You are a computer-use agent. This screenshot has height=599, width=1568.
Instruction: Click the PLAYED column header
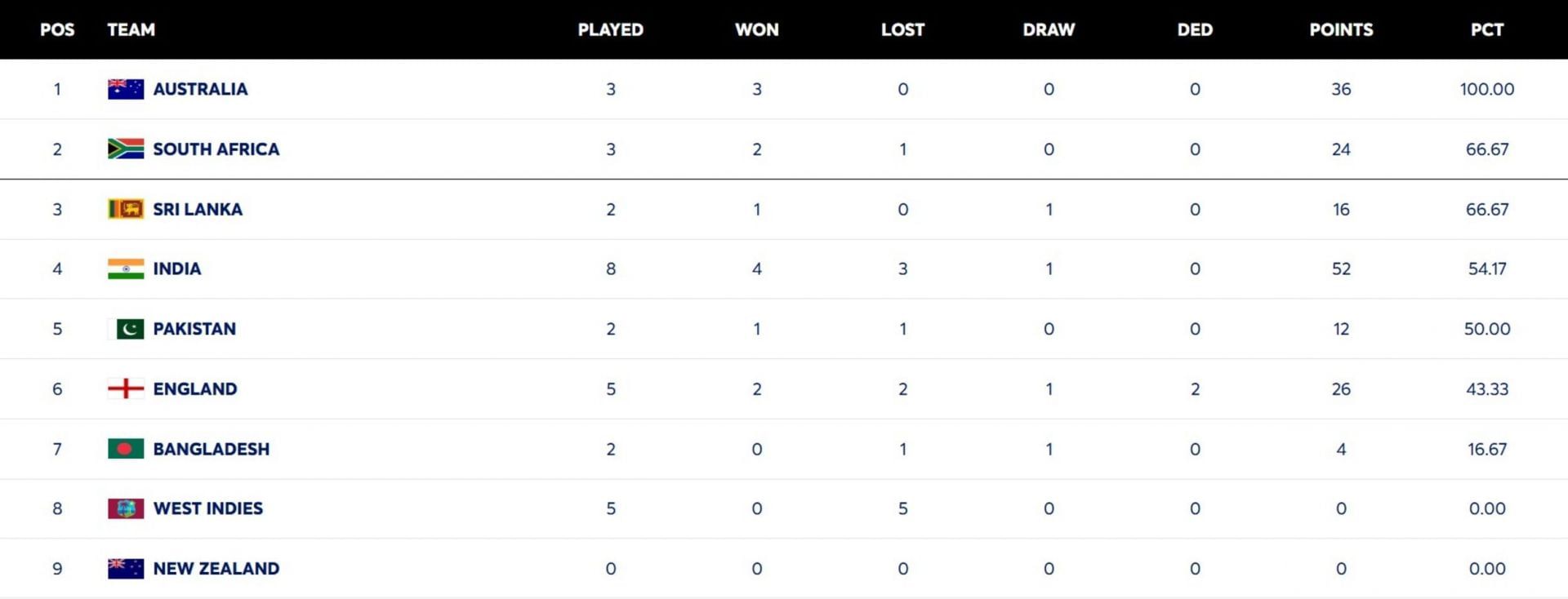[x=610, y=30]
